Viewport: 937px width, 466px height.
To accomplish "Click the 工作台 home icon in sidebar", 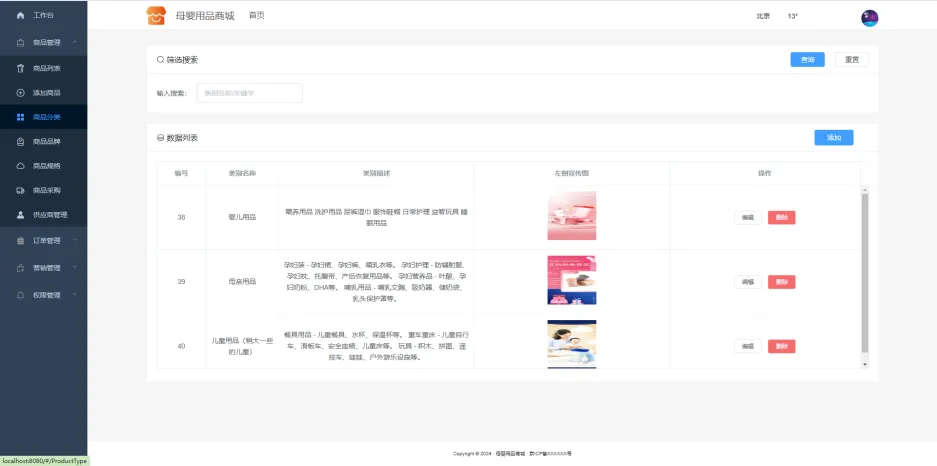I will [20, 16].
